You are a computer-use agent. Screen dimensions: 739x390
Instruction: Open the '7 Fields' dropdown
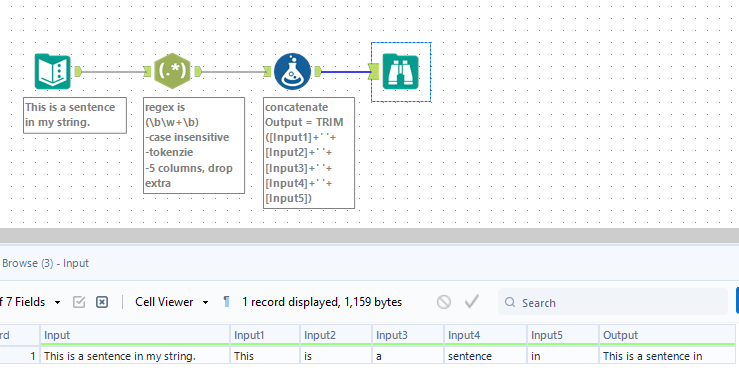(x=31, y=302)
